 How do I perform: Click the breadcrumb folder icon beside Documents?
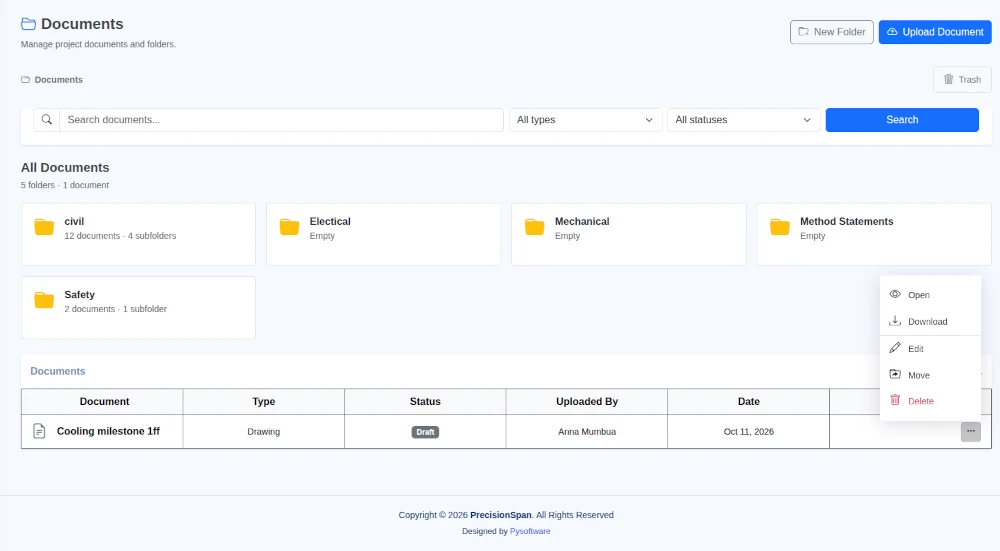click(26, 80)
